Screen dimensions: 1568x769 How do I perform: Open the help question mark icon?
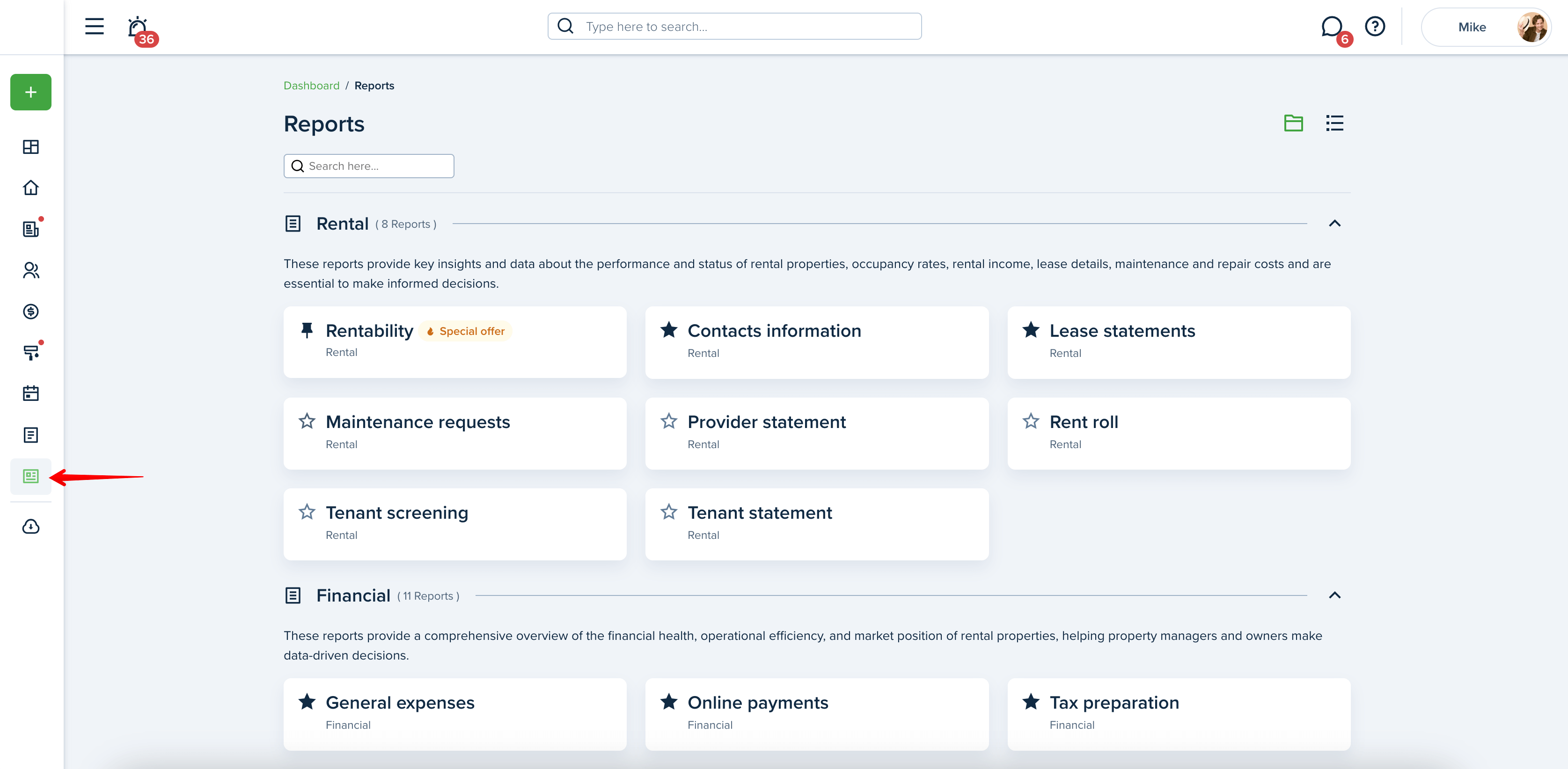coord(1374,26)
